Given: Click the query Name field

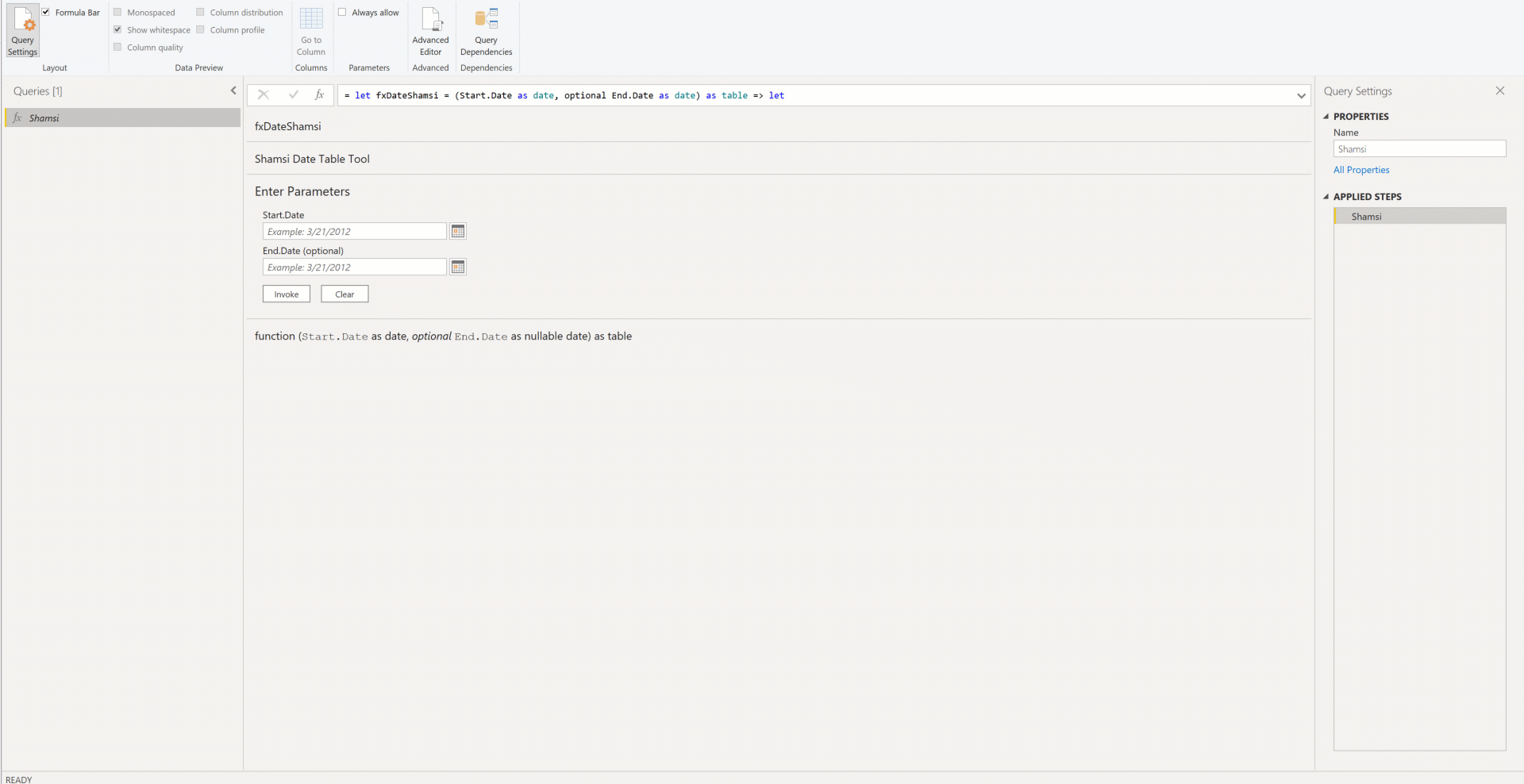Looking at the screenshot, I should (1419, 148).
